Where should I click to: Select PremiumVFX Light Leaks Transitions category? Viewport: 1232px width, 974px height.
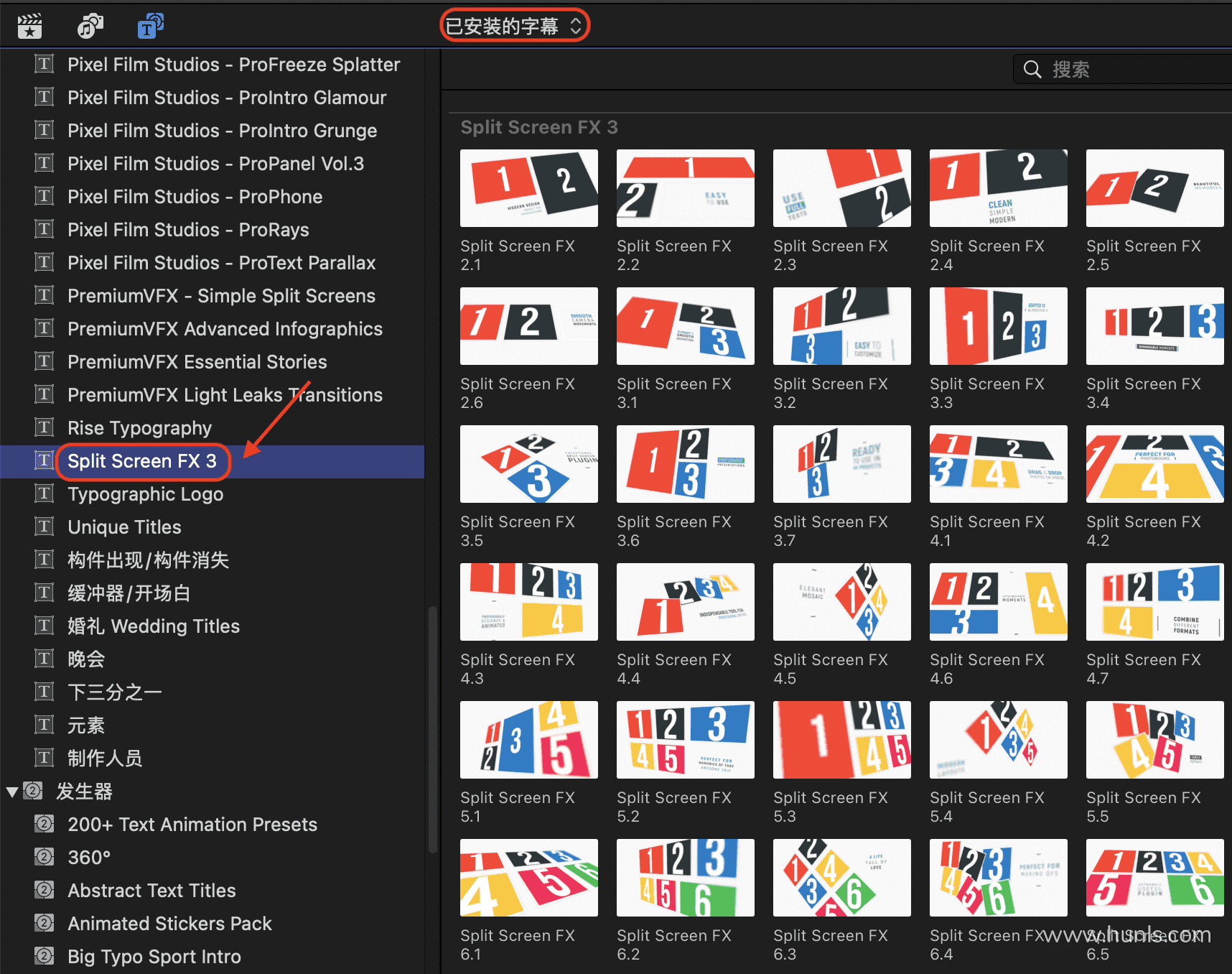(225, 395)
